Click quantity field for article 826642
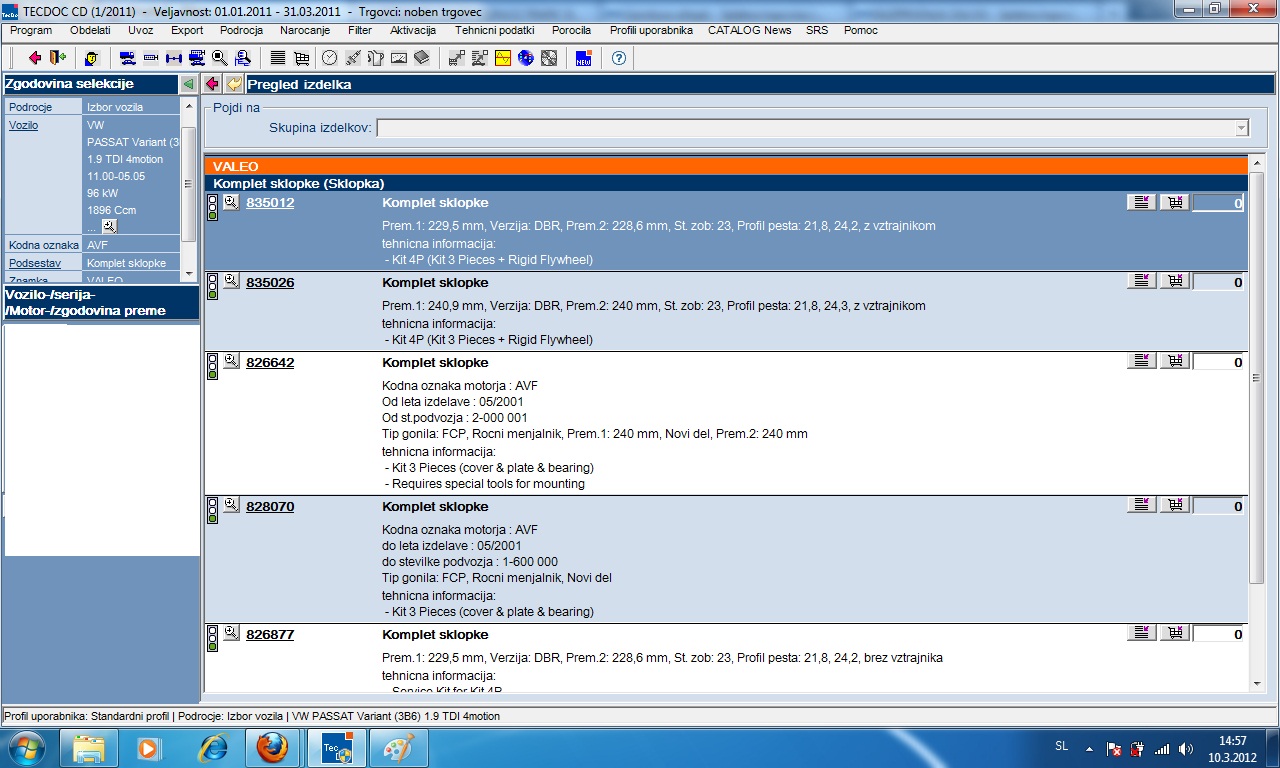This screenshot has width=1280, height=768. (1218, 363)
